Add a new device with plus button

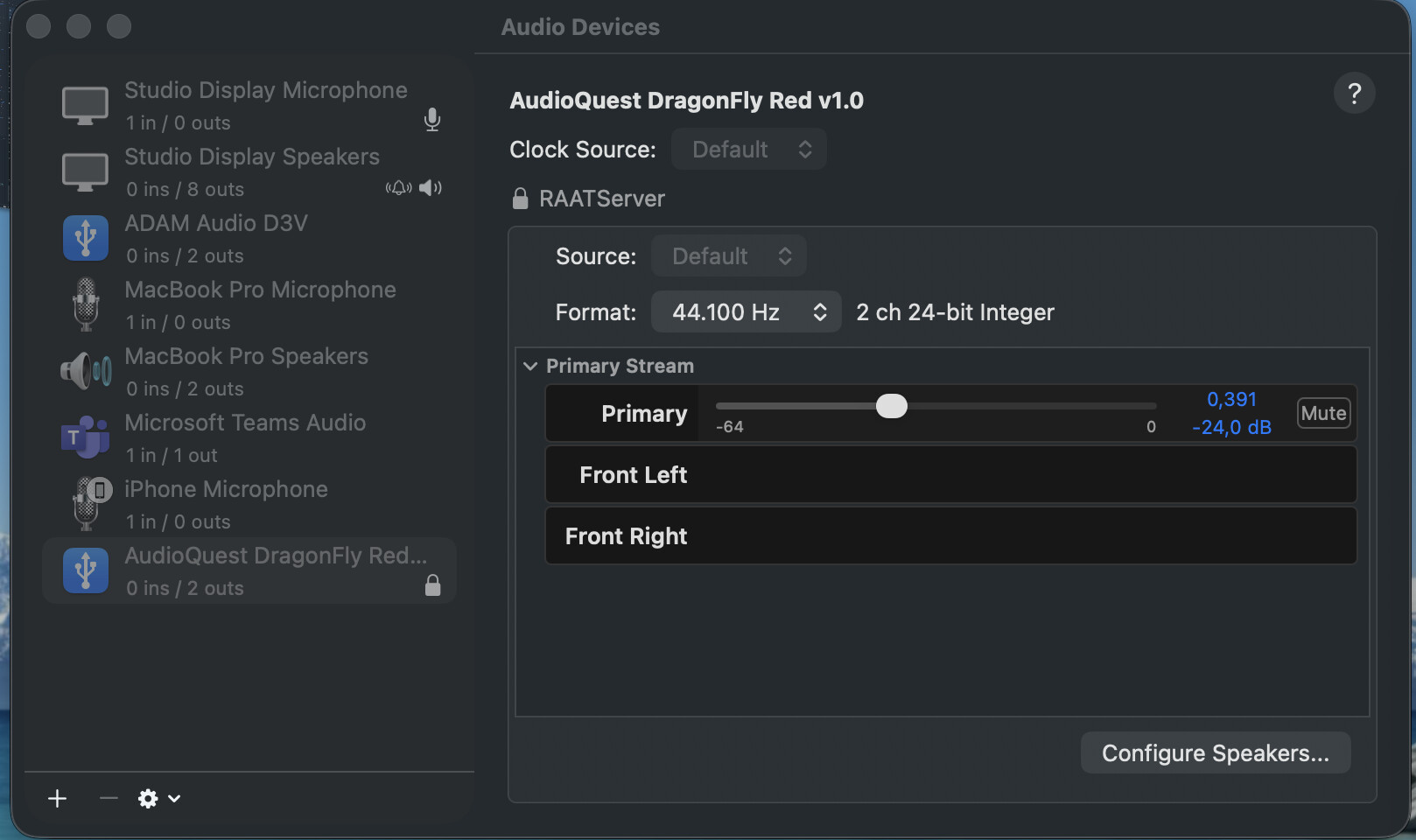point(58,798)
